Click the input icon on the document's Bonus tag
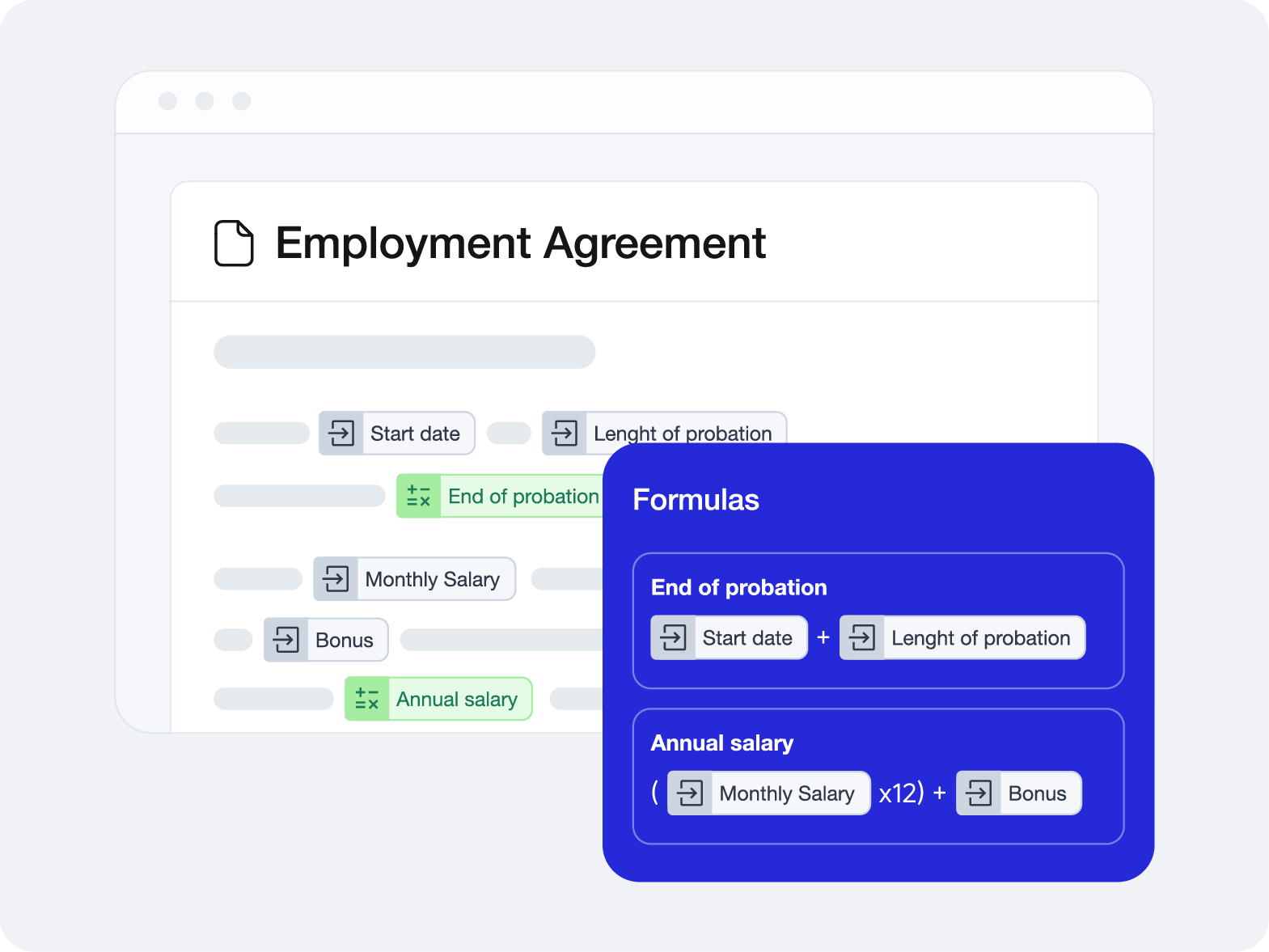 pos(286,640)
